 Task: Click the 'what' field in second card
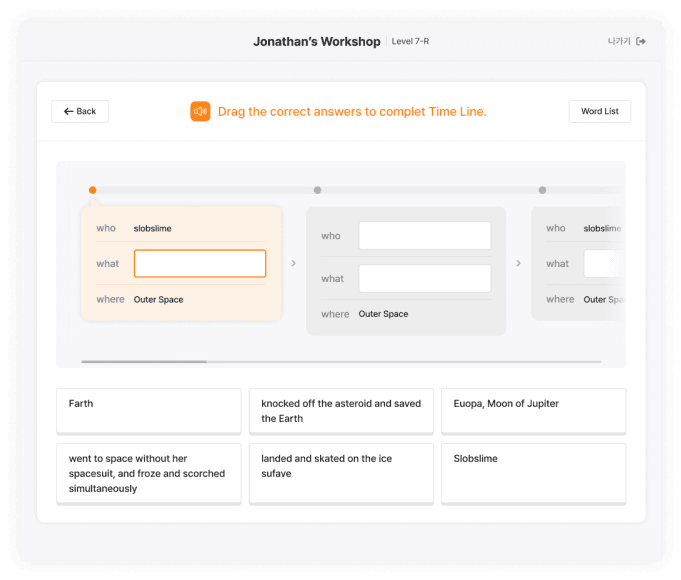click(x=424, y=278)
